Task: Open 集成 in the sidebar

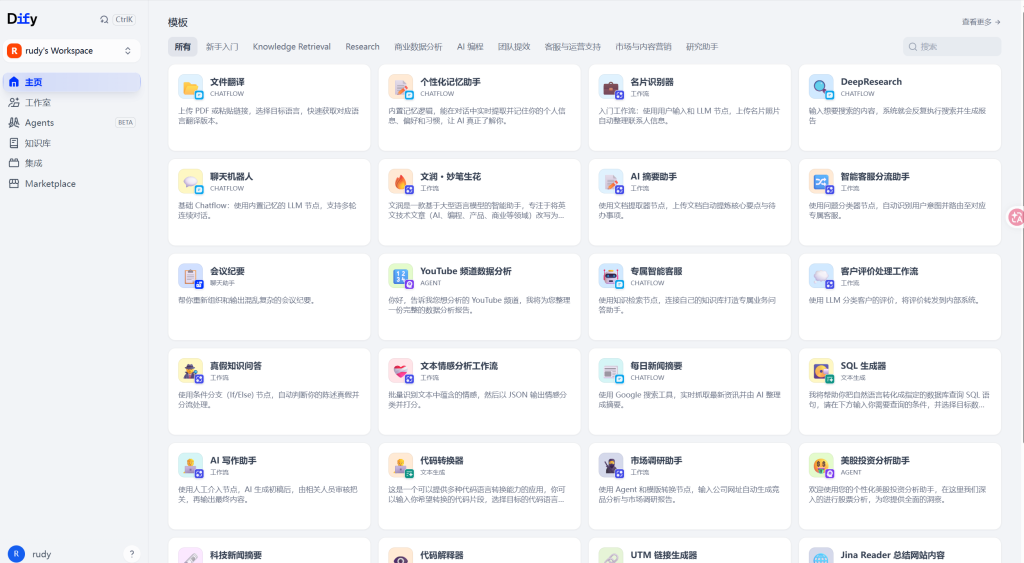Action: pyautogui.click(x=72, y=163)
